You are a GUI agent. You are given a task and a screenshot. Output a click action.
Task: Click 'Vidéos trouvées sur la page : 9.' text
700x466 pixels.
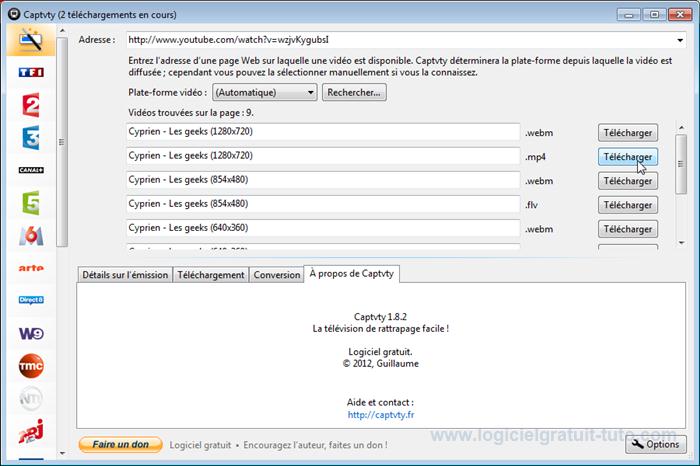(x=191, y=113)
